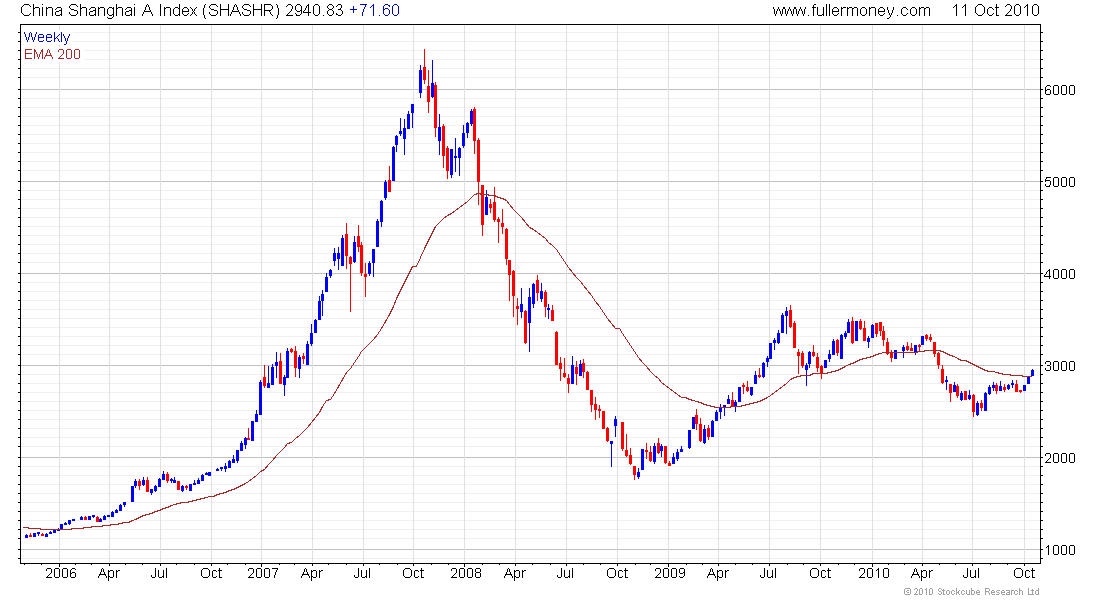The width and height of the screenshot is (1100, 600).
Task: Click the 2007 x-axis label
Action: 263,573
